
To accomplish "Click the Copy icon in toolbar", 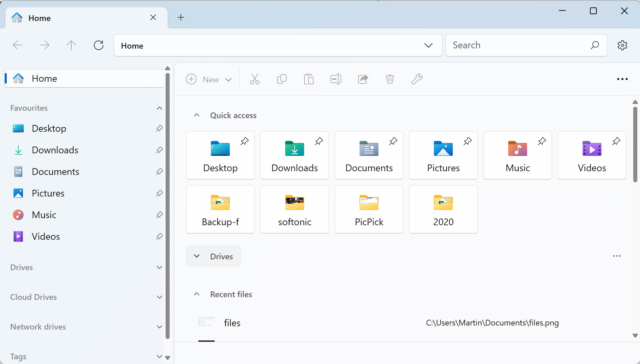I will point(282,79).
